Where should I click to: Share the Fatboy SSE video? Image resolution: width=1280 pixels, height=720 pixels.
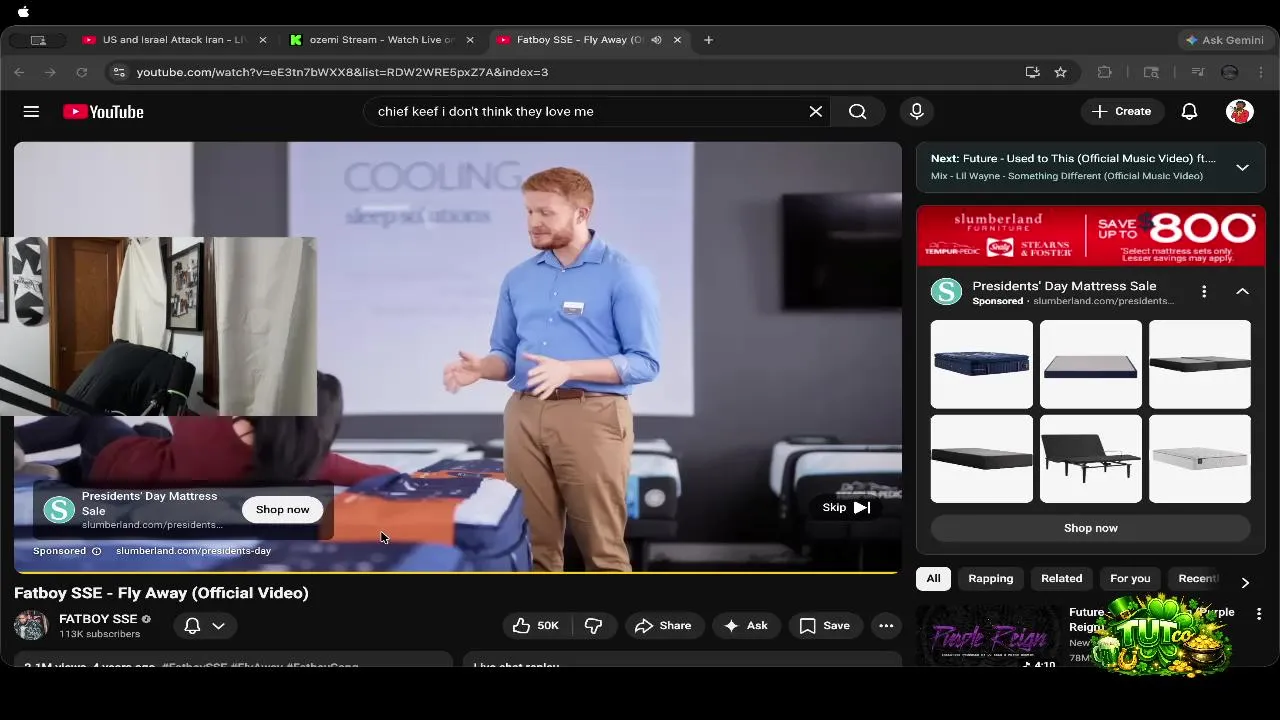[x=662, y=626]
